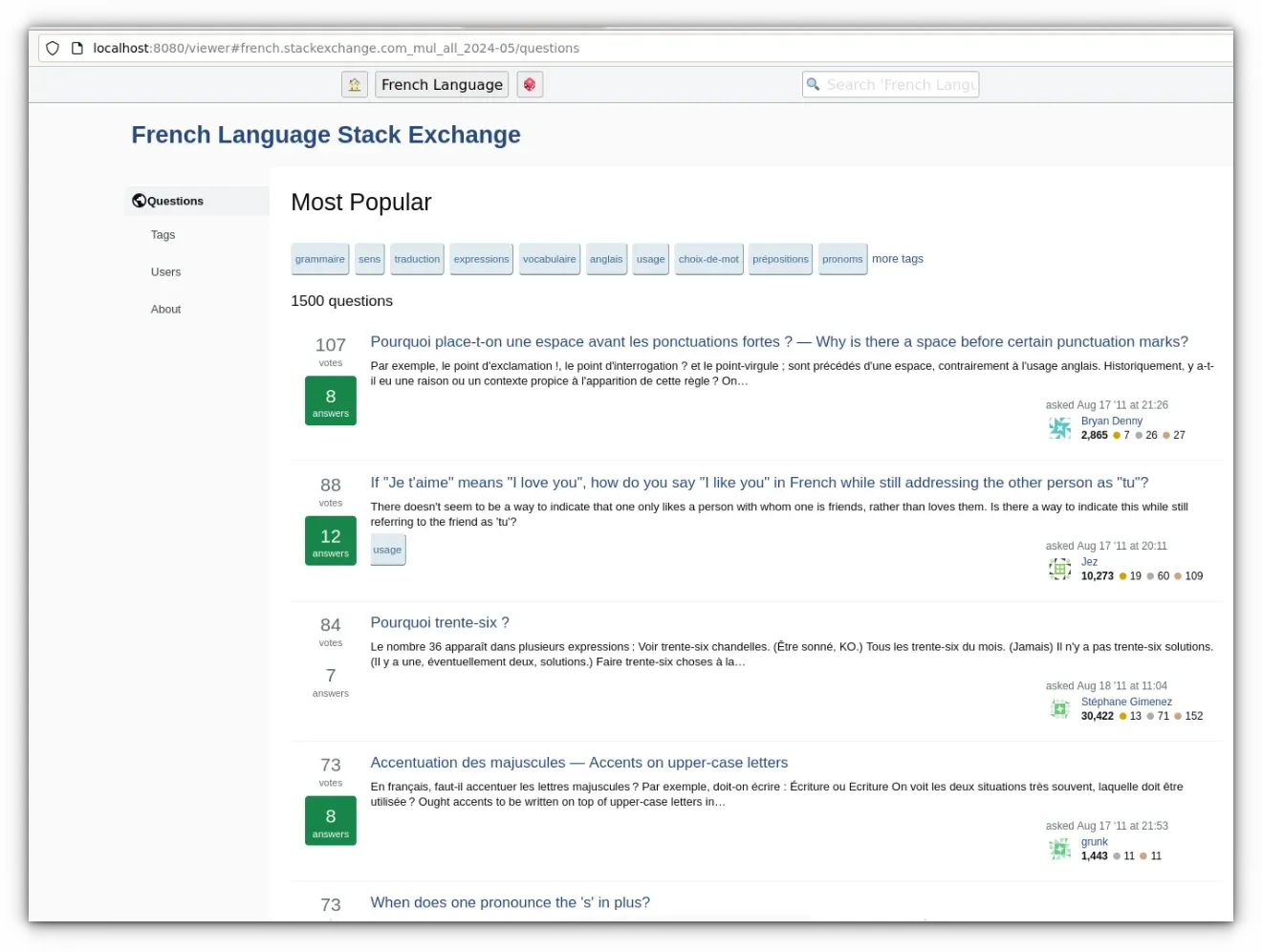Click the search magnifier icon
This screenshot has width=1262, height=952.
[814, 84]
